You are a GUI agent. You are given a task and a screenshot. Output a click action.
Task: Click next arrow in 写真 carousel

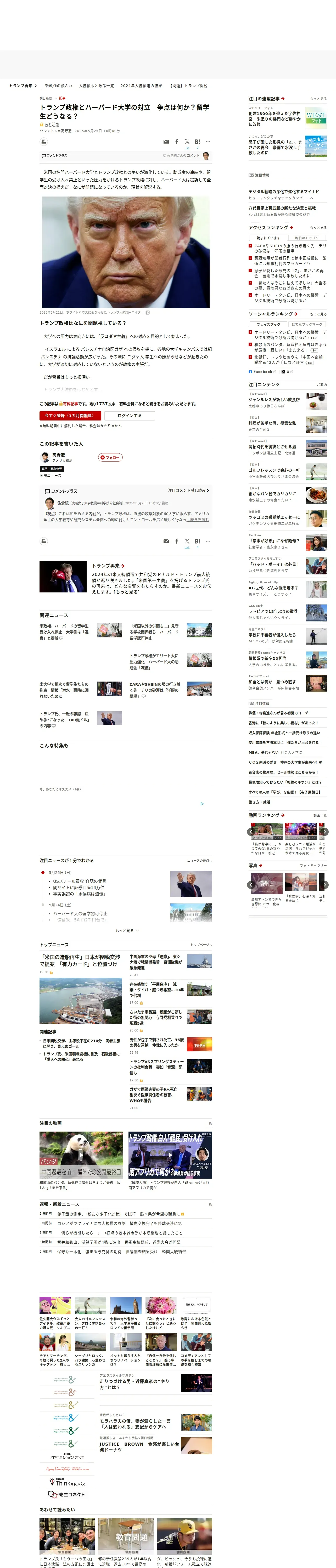coord(324,885)
